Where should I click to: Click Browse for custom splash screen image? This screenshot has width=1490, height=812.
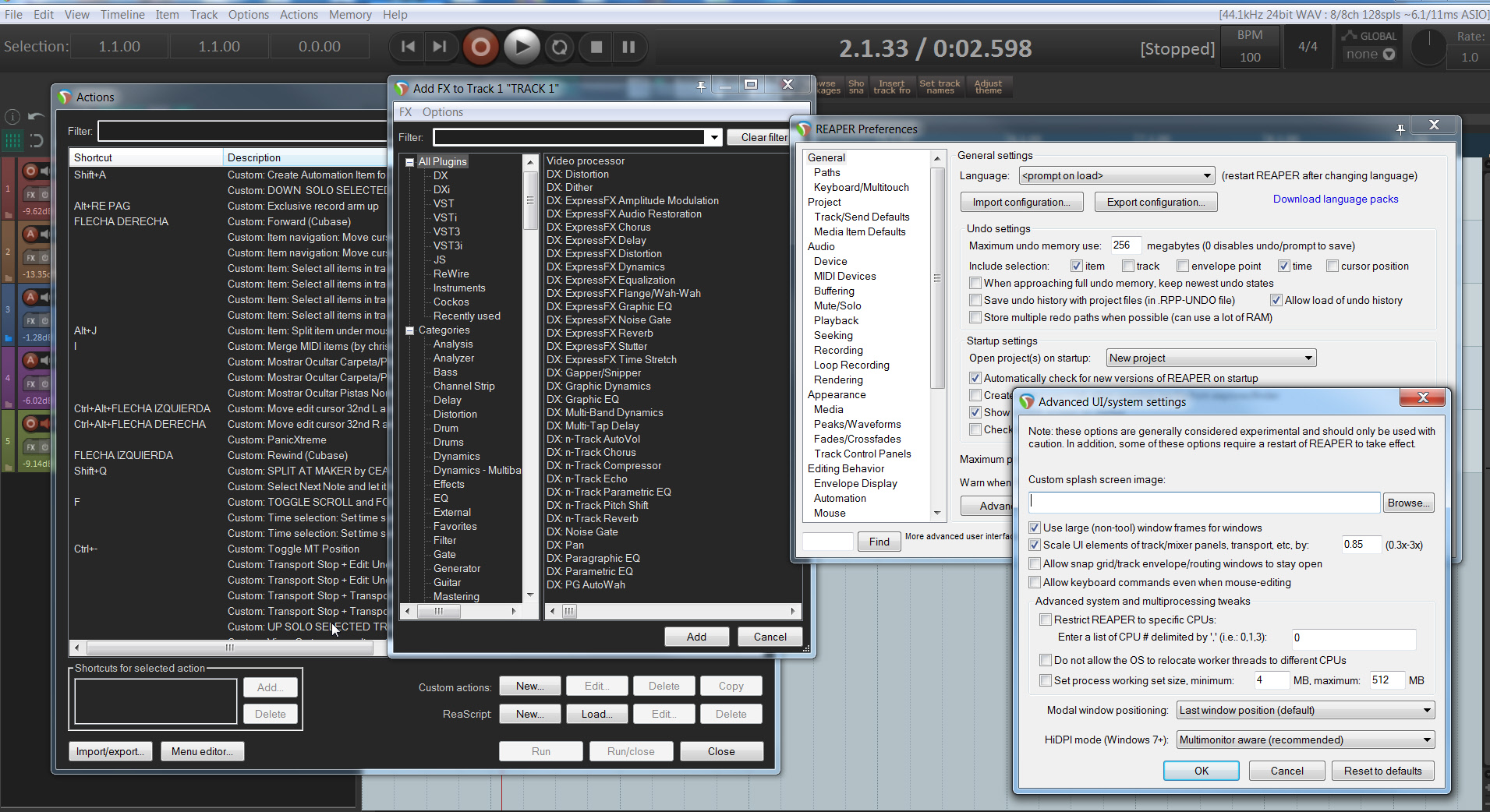coord(1408,503)
